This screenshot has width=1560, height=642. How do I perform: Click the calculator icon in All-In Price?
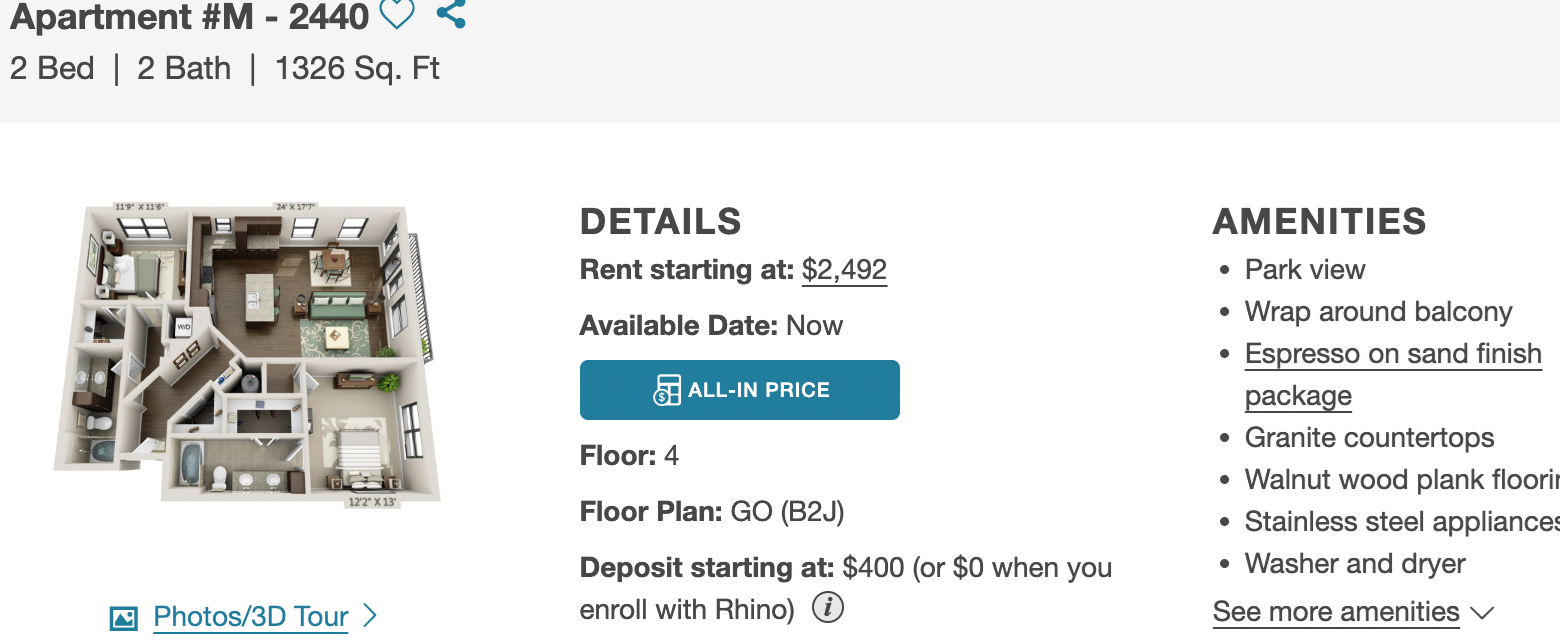point(667,390)
